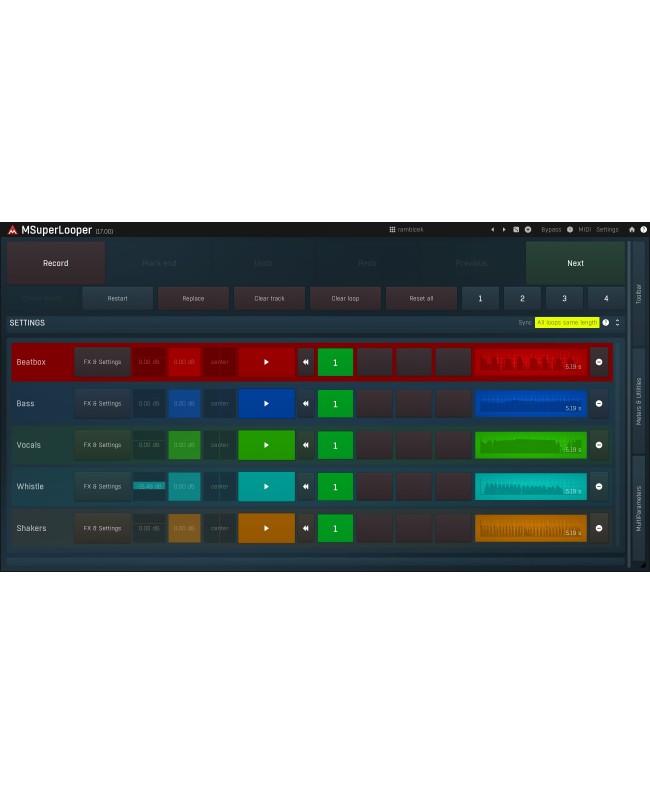Open FX & Settings for Beatbox
The image size is (650, 794).
coord(102,362)
